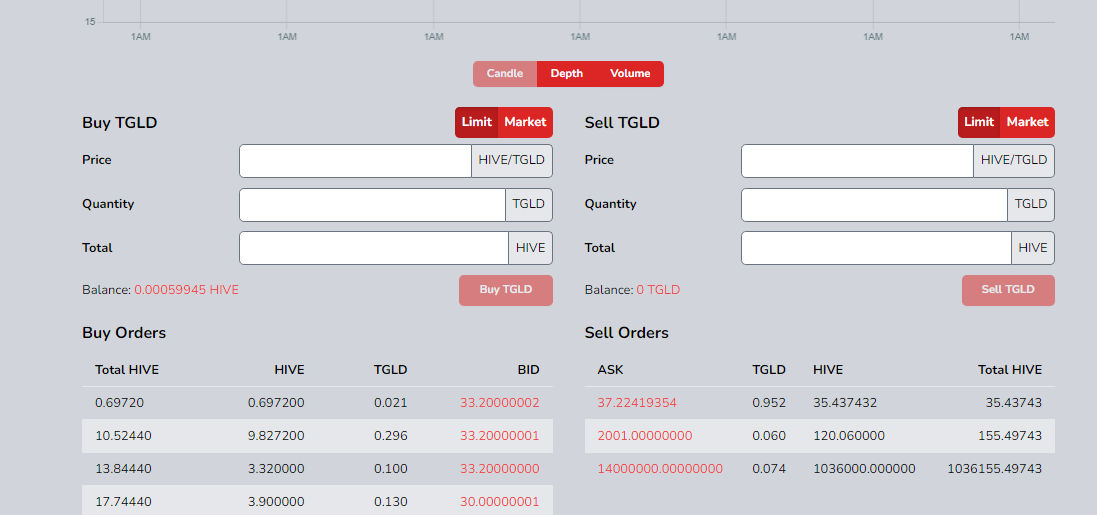1097x515 pixels.
Task: Switch chart to Depth view
Action: coord(566,74)
